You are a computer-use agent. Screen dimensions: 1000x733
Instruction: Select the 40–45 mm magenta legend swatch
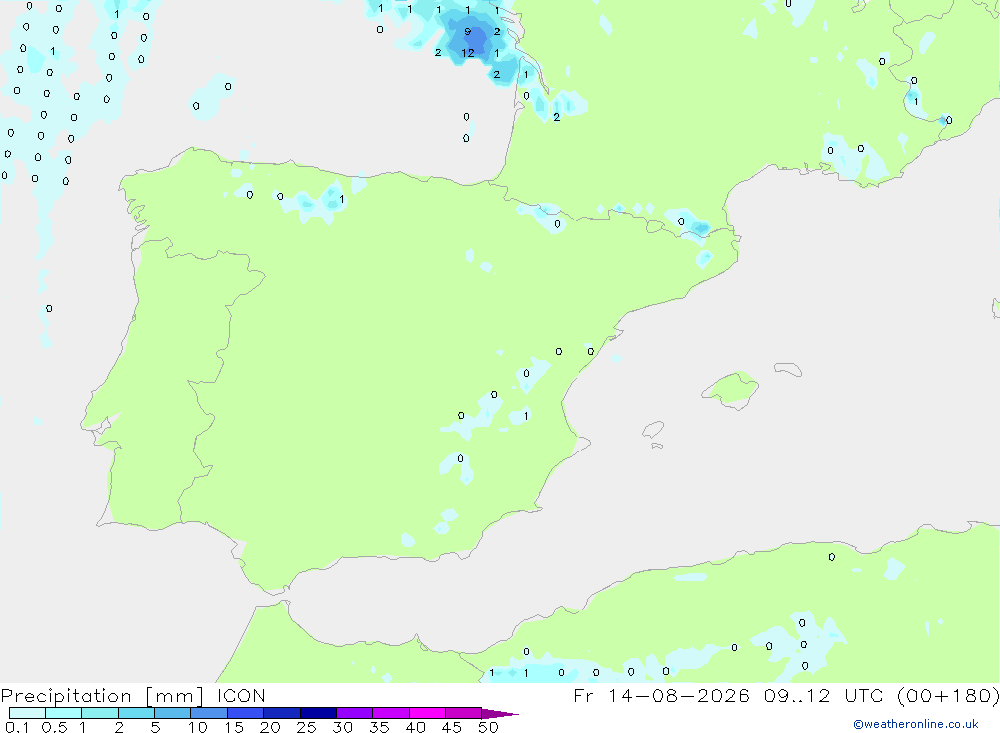coord(427,713)
